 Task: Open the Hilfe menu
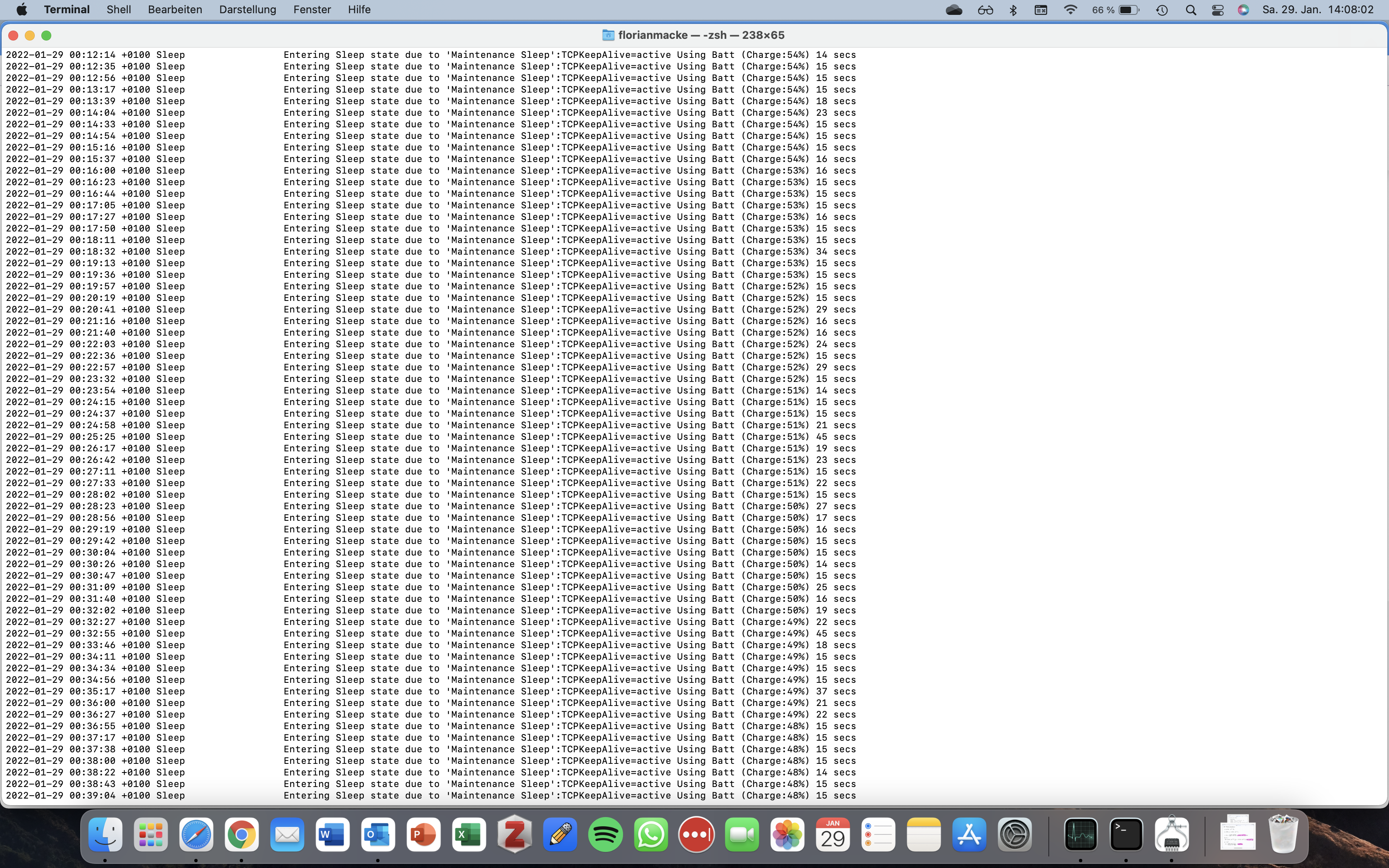click(x=359, y=10)
